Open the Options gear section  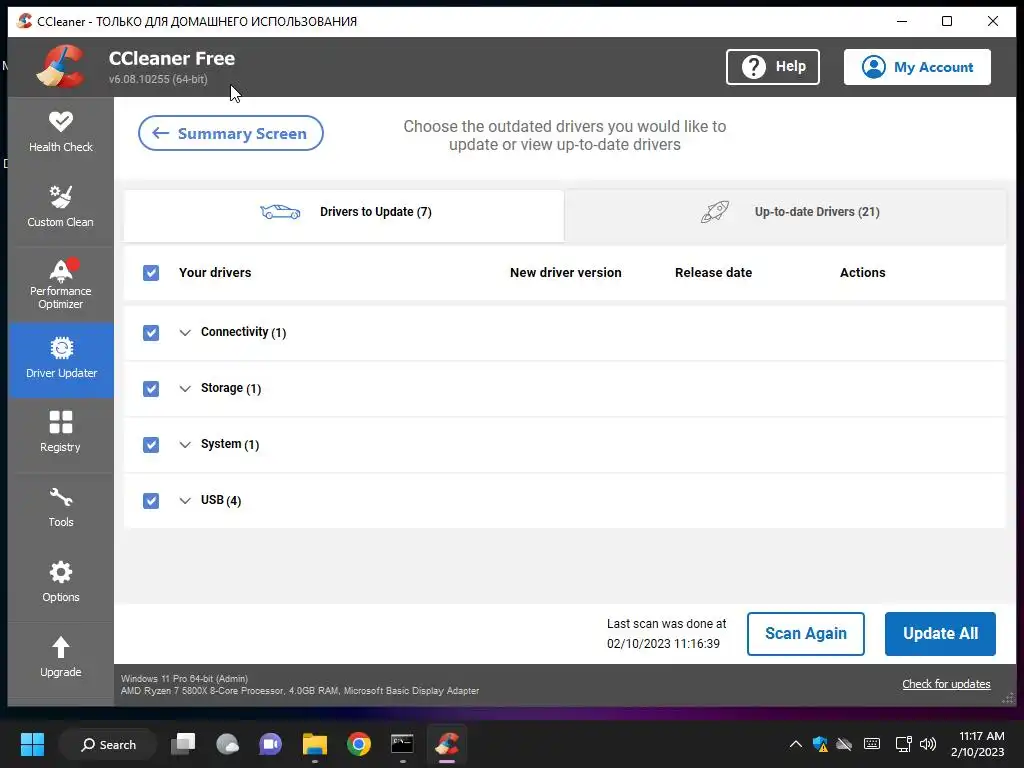61,583
